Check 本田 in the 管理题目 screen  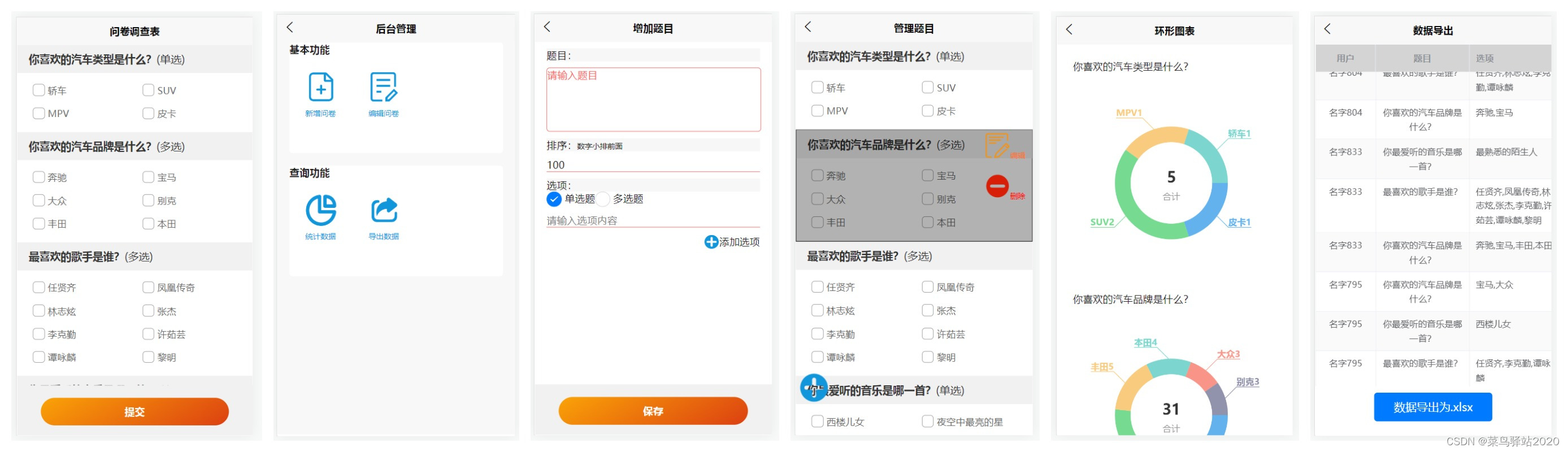click(928, 222)
